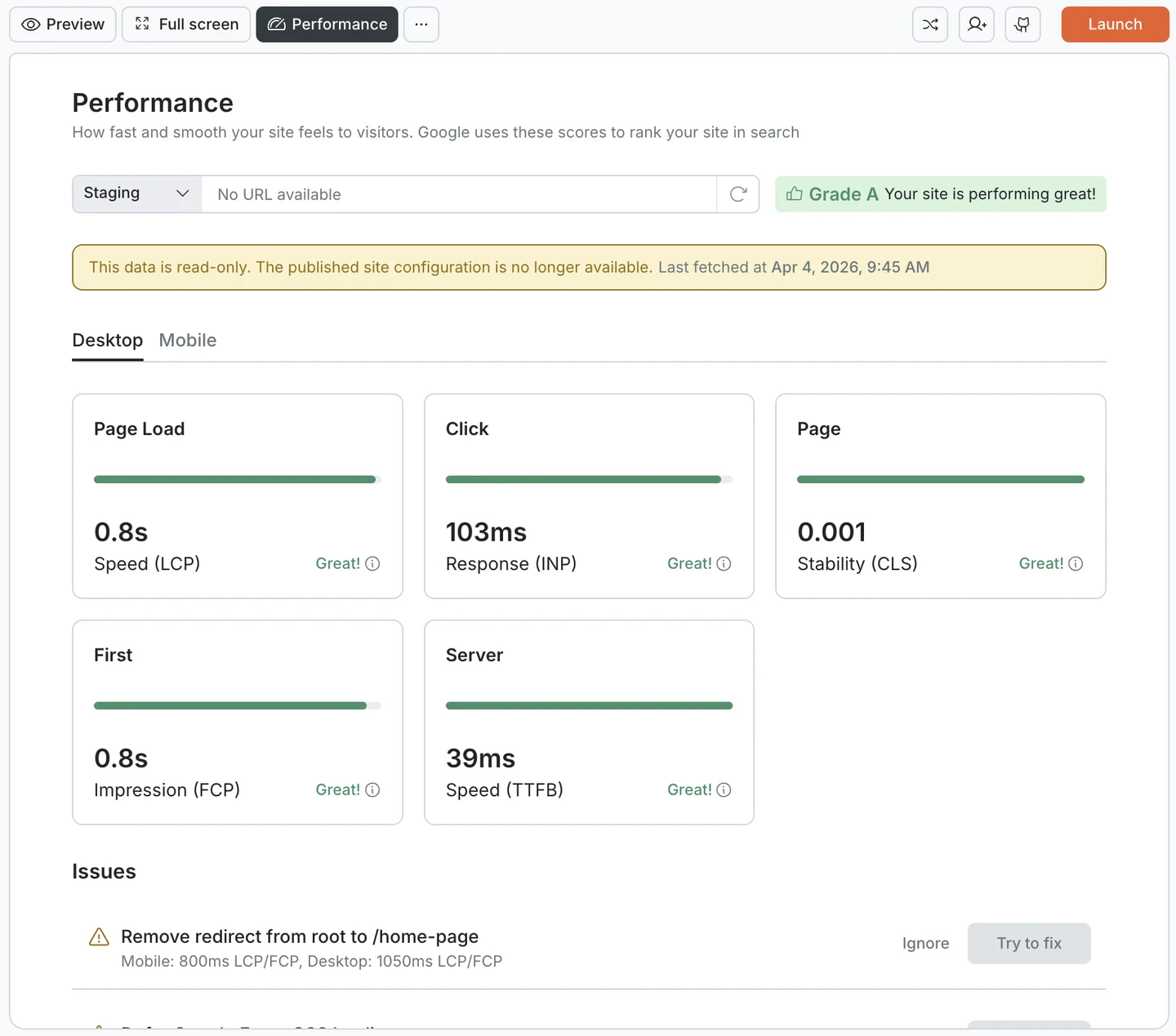Ignore the redirect issue
Screen dimensions: 1176x1036
[x=925, y=944]
